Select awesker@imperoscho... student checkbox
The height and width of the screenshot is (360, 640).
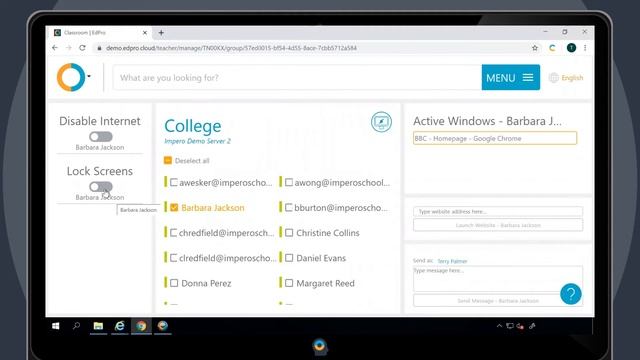[173, 182]
